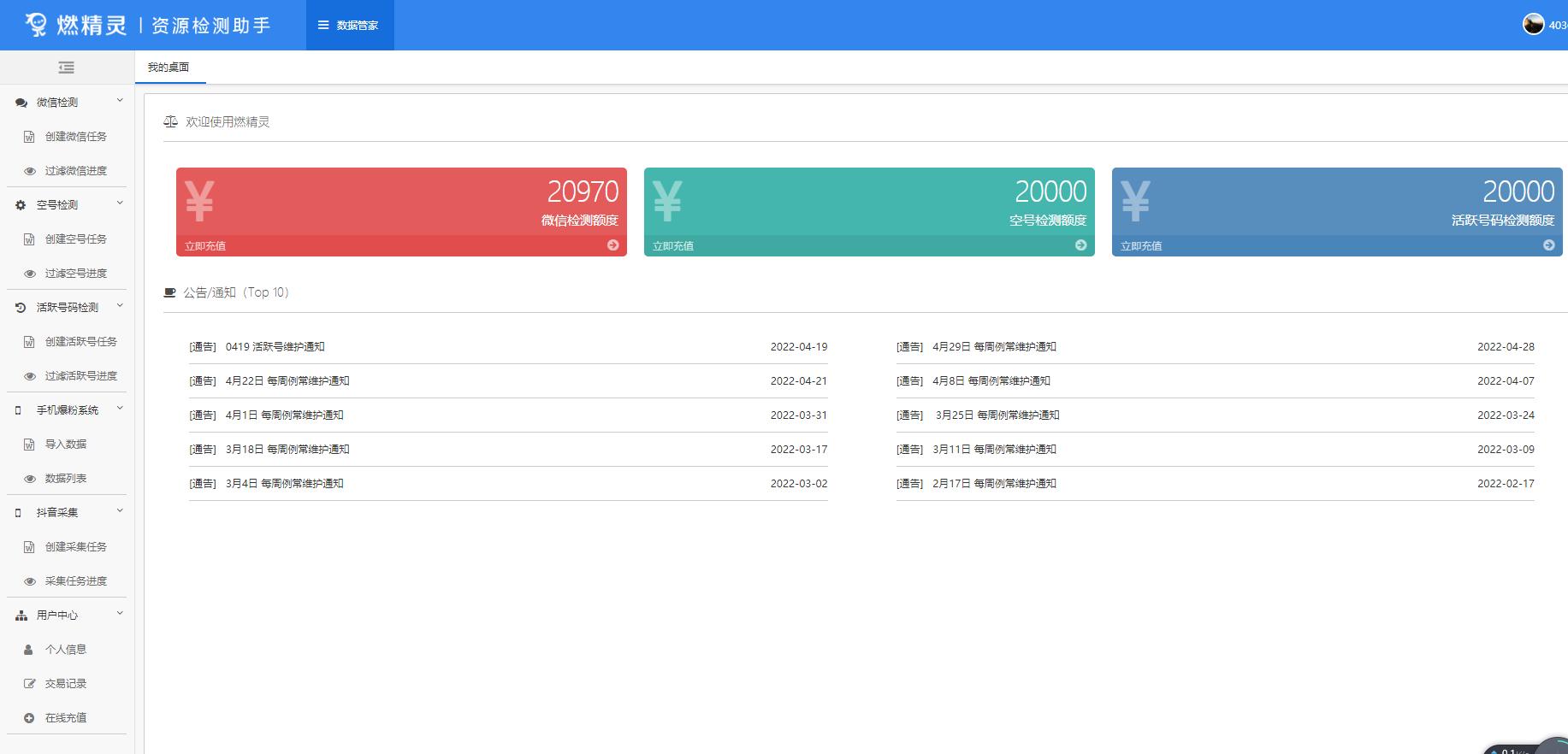This screenshot has height=754, width=1568.
Task: Click the document icon beside 创建微信任务
Action: pos(29,137)
